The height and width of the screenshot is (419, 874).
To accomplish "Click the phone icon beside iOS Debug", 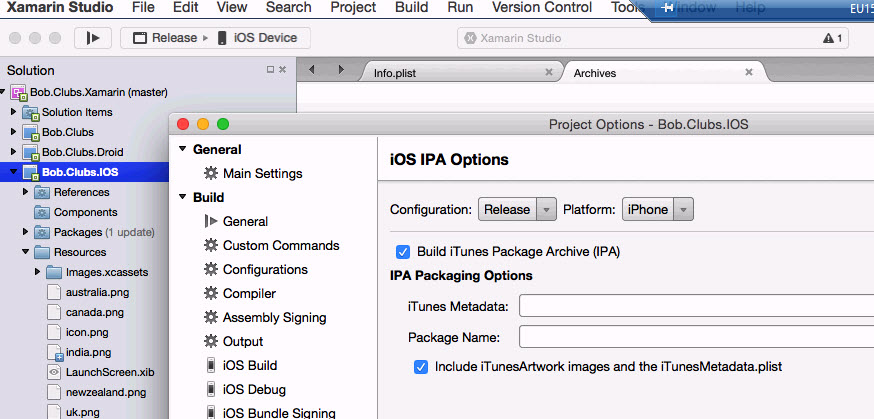I will (211, 389).
